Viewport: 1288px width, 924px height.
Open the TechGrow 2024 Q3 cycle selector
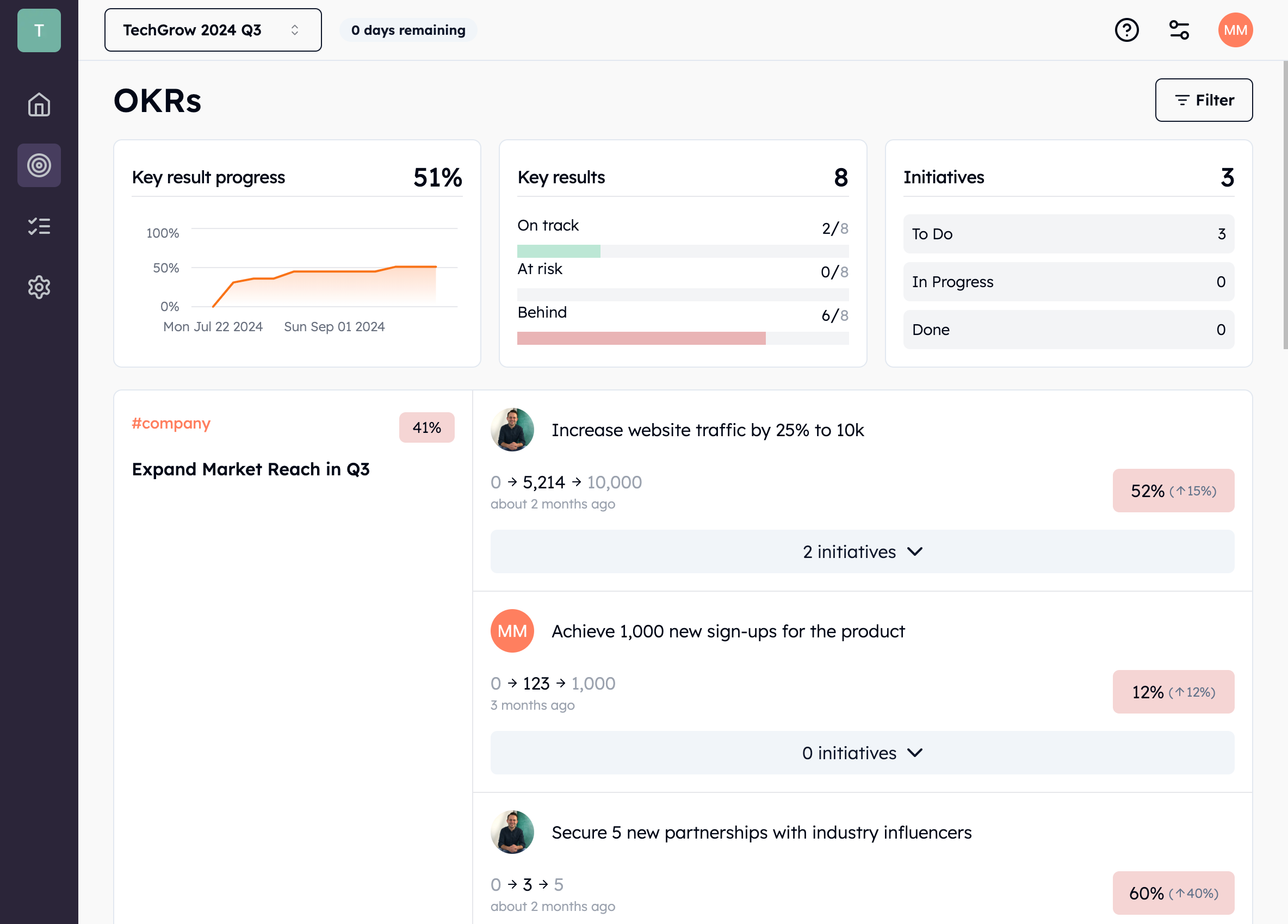[212, 30]
